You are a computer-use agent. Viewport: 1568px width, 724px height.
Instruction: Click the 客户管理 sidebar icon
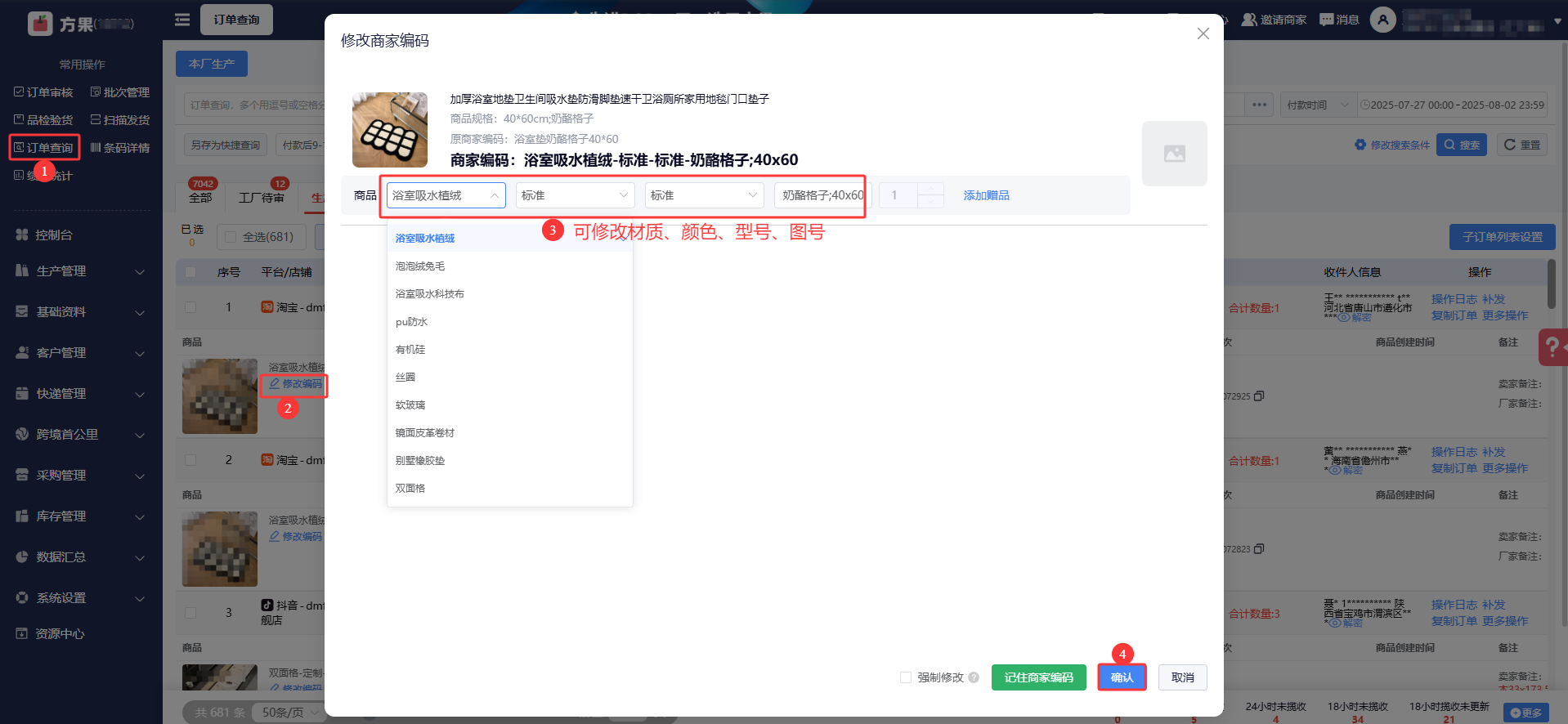[22, 353]
